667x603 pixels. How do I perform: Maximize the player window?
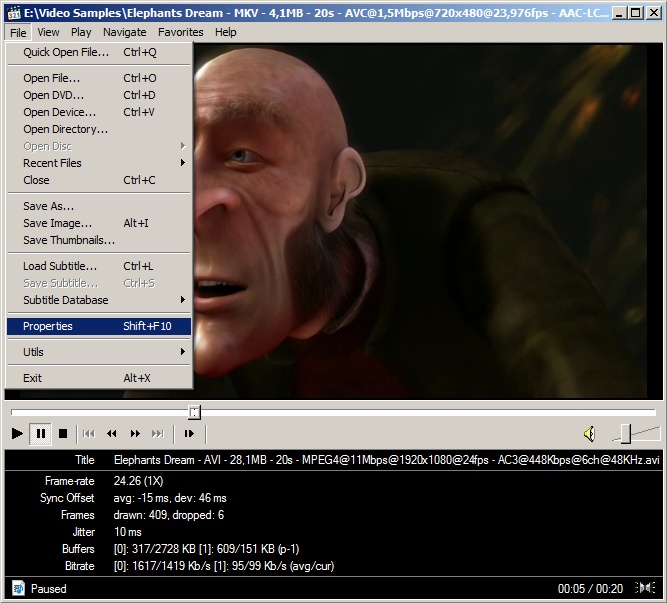(636, 13)
